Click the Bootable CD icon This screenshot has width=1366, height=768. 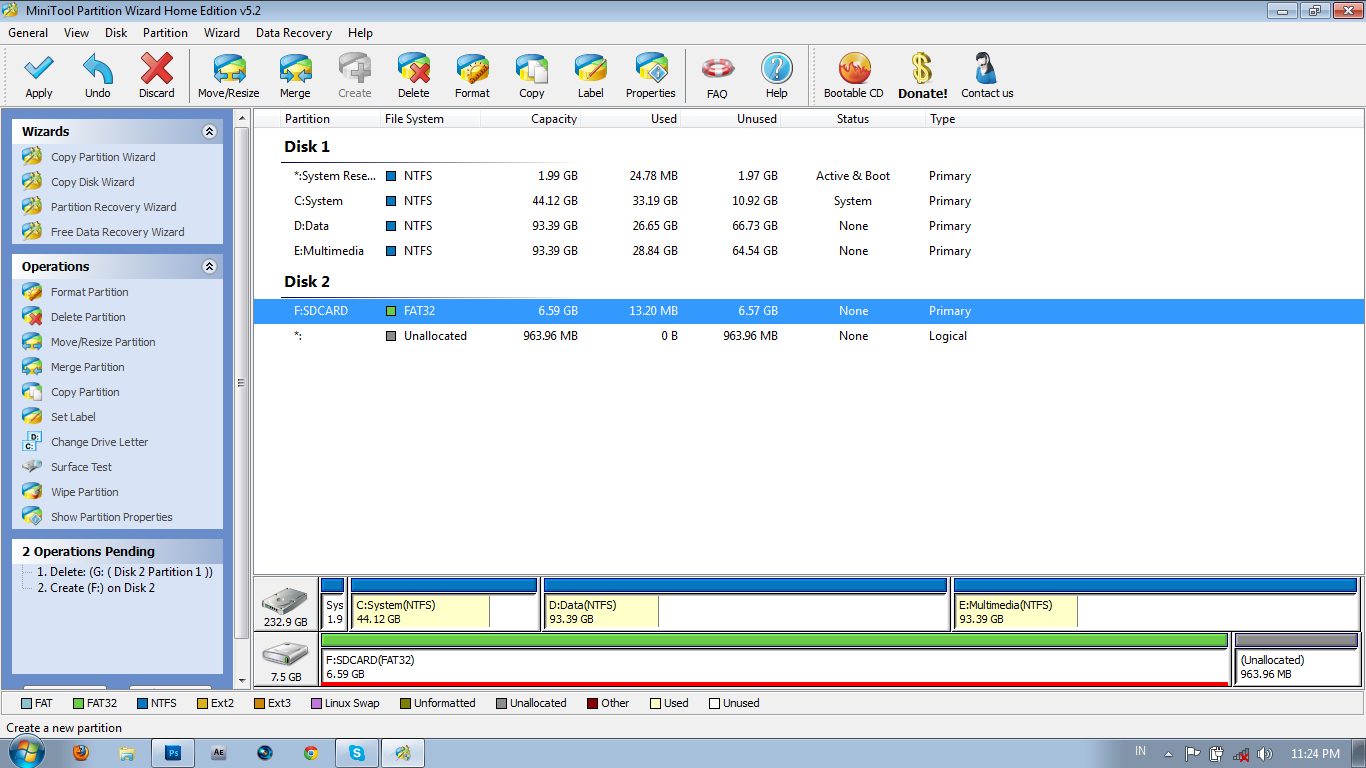854,76
